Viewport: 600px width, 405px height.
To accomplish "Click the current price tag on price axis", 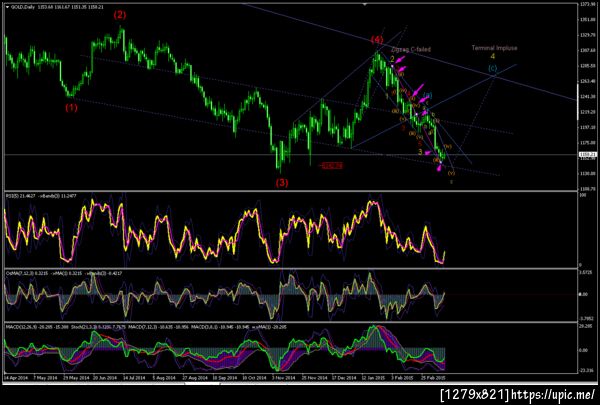I will click(x=588, y=154).
